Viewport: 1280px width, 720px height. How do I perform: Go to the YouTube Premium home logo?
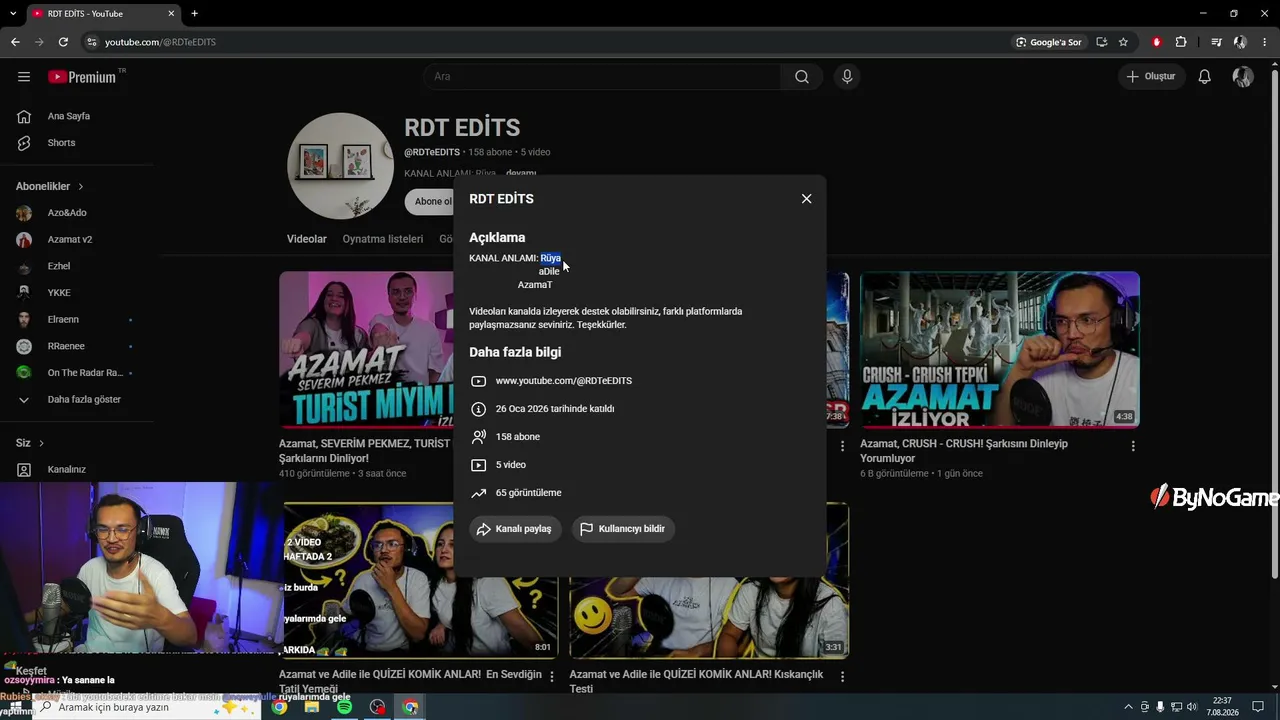point(82,77)
